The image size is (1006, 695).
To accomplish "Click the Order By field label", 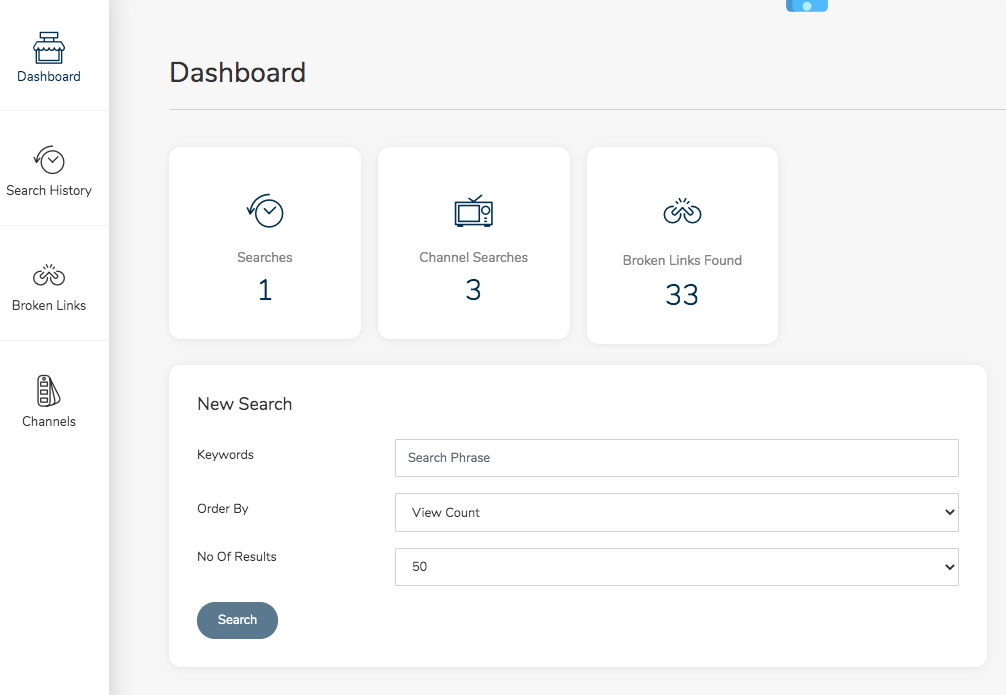I will (223, 509).
